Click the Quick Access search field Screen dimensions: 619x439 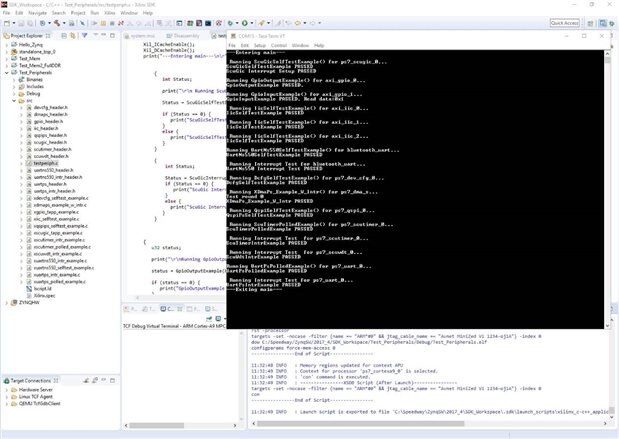pyautogui.click(x=590, y=22)
